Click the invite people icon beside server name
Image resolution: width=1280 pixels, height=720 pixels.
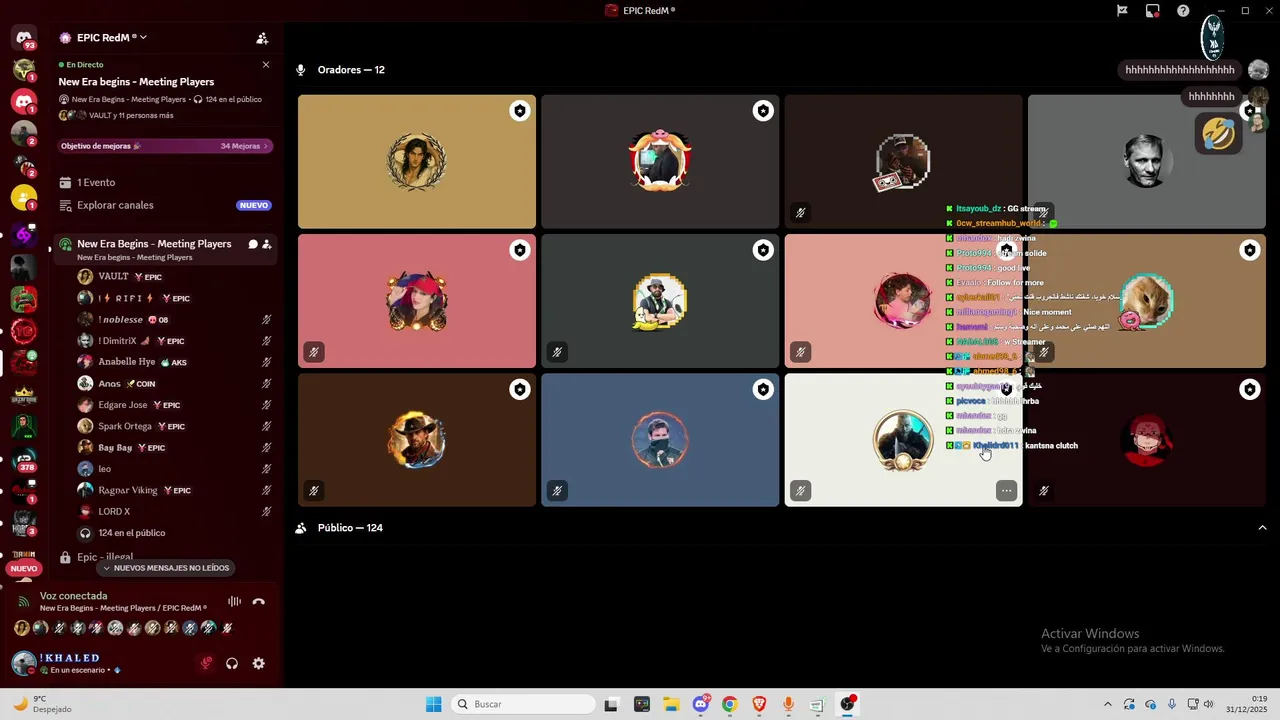[x=262, y=38]
